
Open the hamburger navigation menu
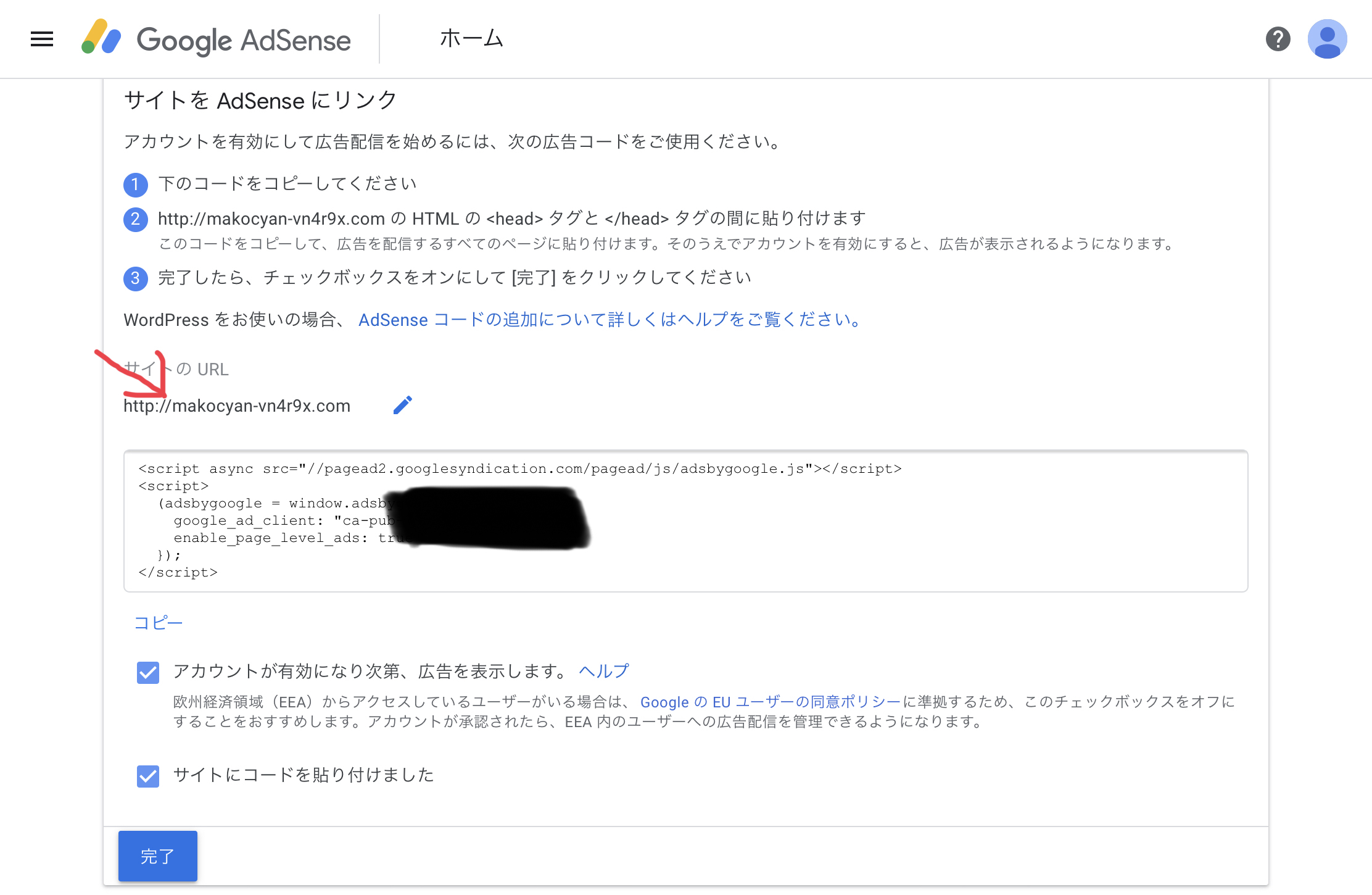point(42,40)
